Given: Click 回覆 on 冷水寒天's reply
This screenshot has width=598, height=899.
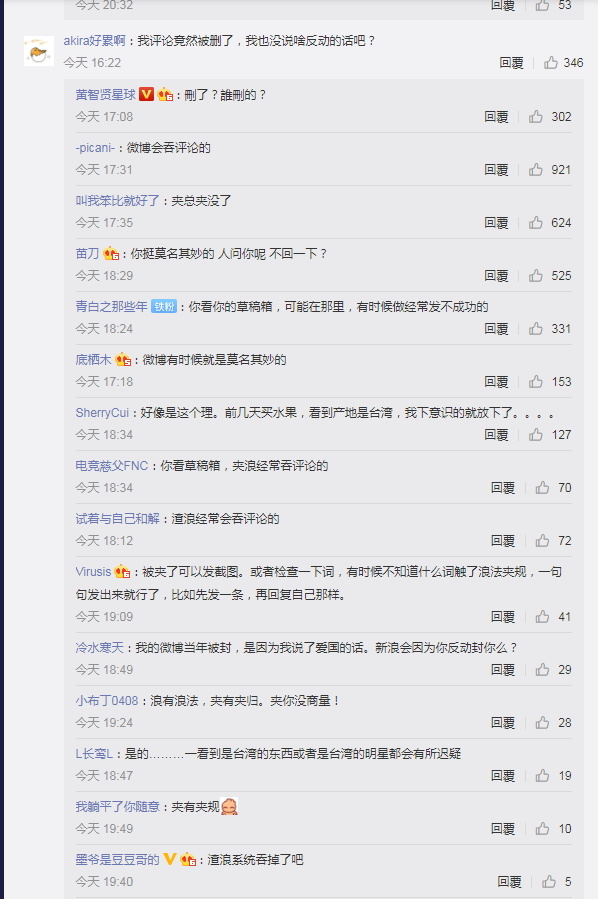Looking at the screenshot, I should coord(503,670).
